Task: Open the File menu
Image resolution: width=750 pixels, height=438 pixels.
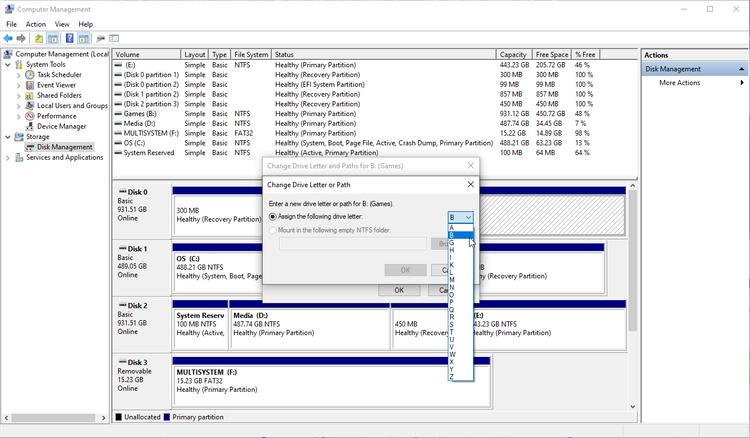Action: 11,24
